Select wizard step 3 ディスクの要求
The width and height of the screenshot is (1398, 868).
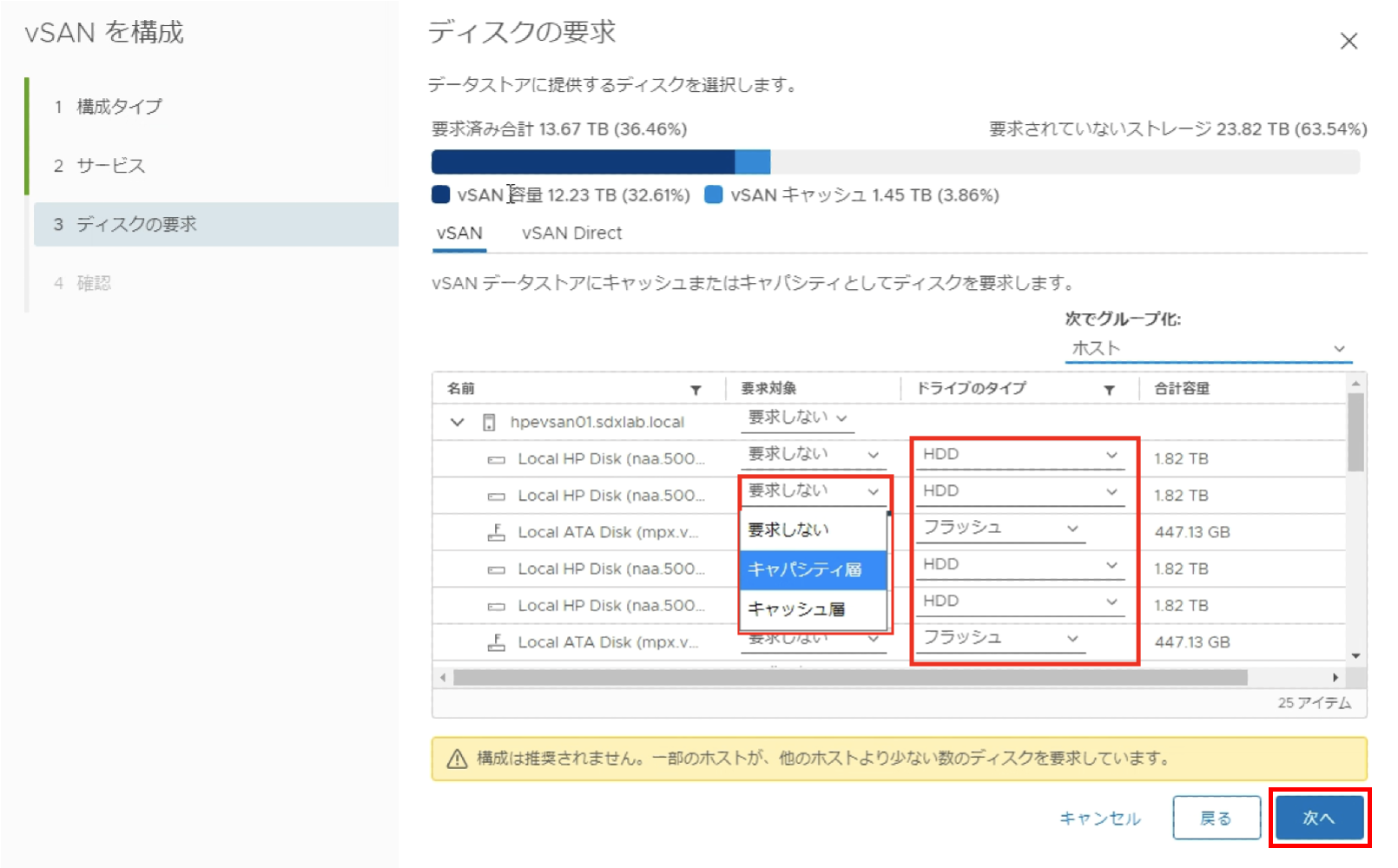point(215,224)
